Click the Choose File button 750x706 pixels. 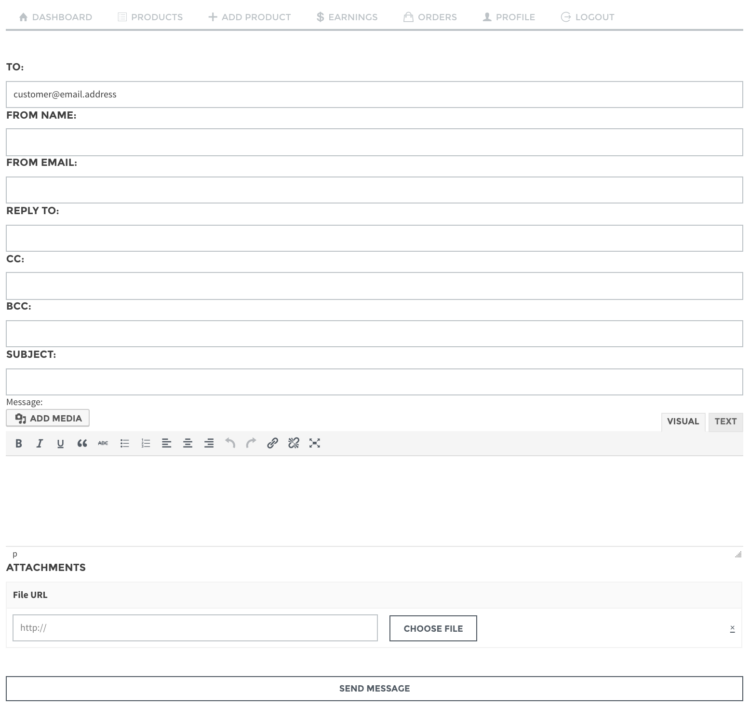pos(433,628)
